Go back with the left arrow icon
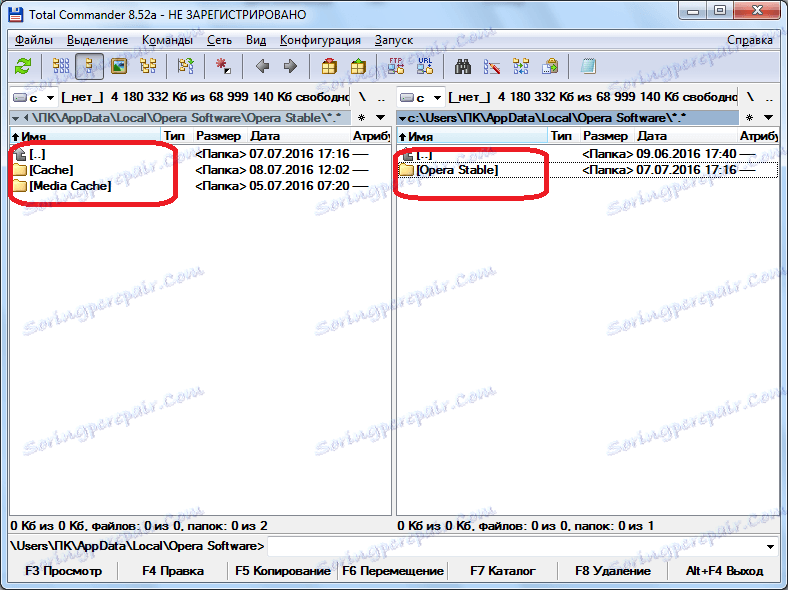Screen dimensions: 788x590 point(262,66)
